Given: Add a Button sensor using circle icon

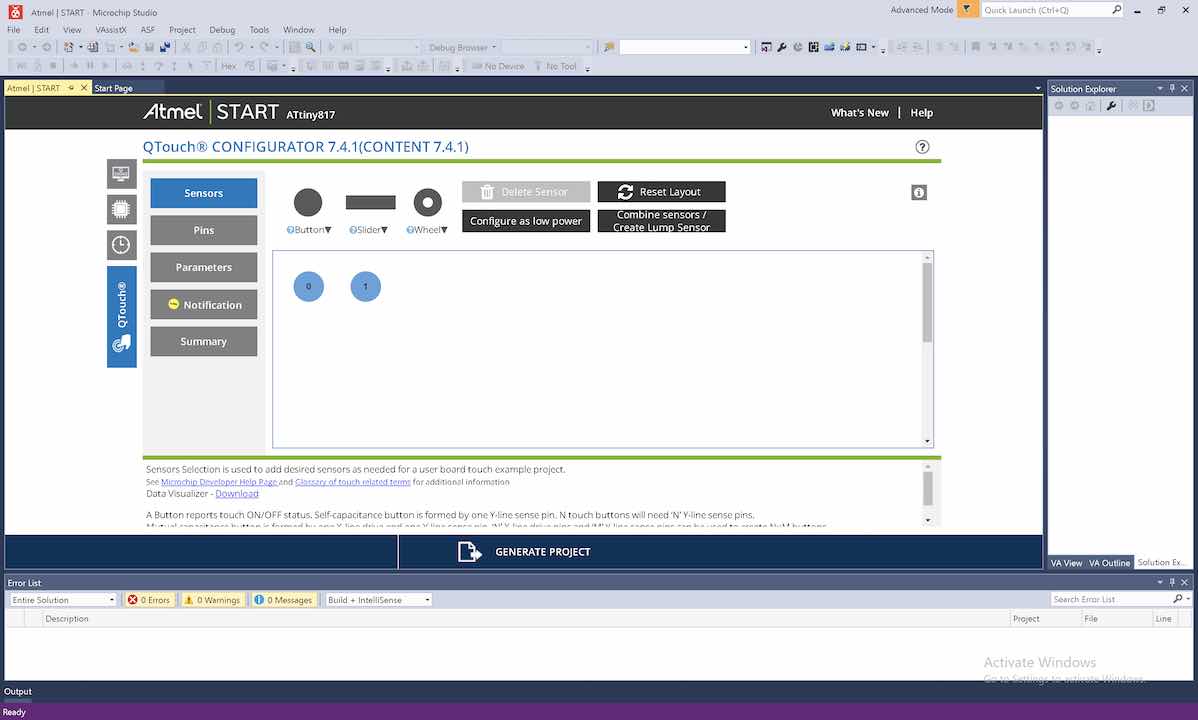Looking at the screenshot, I should (308, 202).
